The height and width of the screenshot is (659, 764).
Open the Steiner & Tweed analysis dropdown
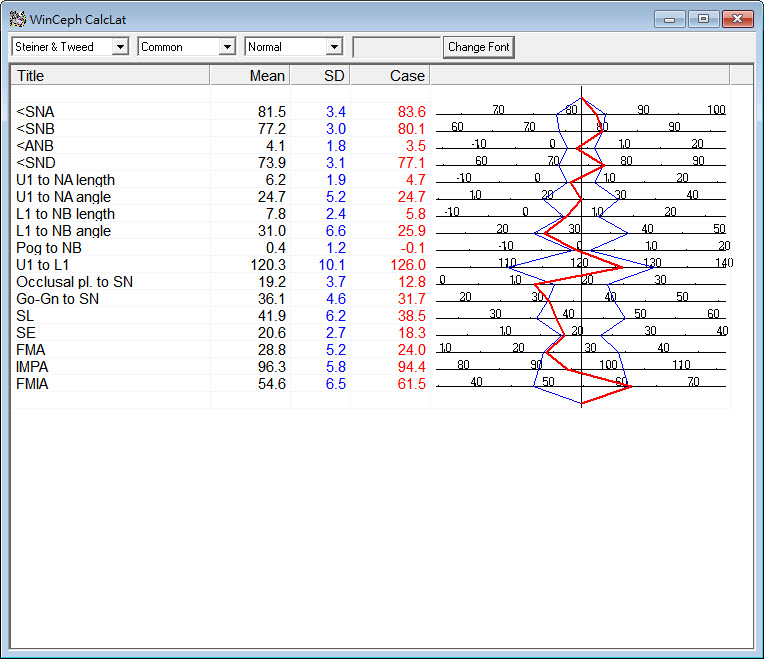(x=120, y=47)
